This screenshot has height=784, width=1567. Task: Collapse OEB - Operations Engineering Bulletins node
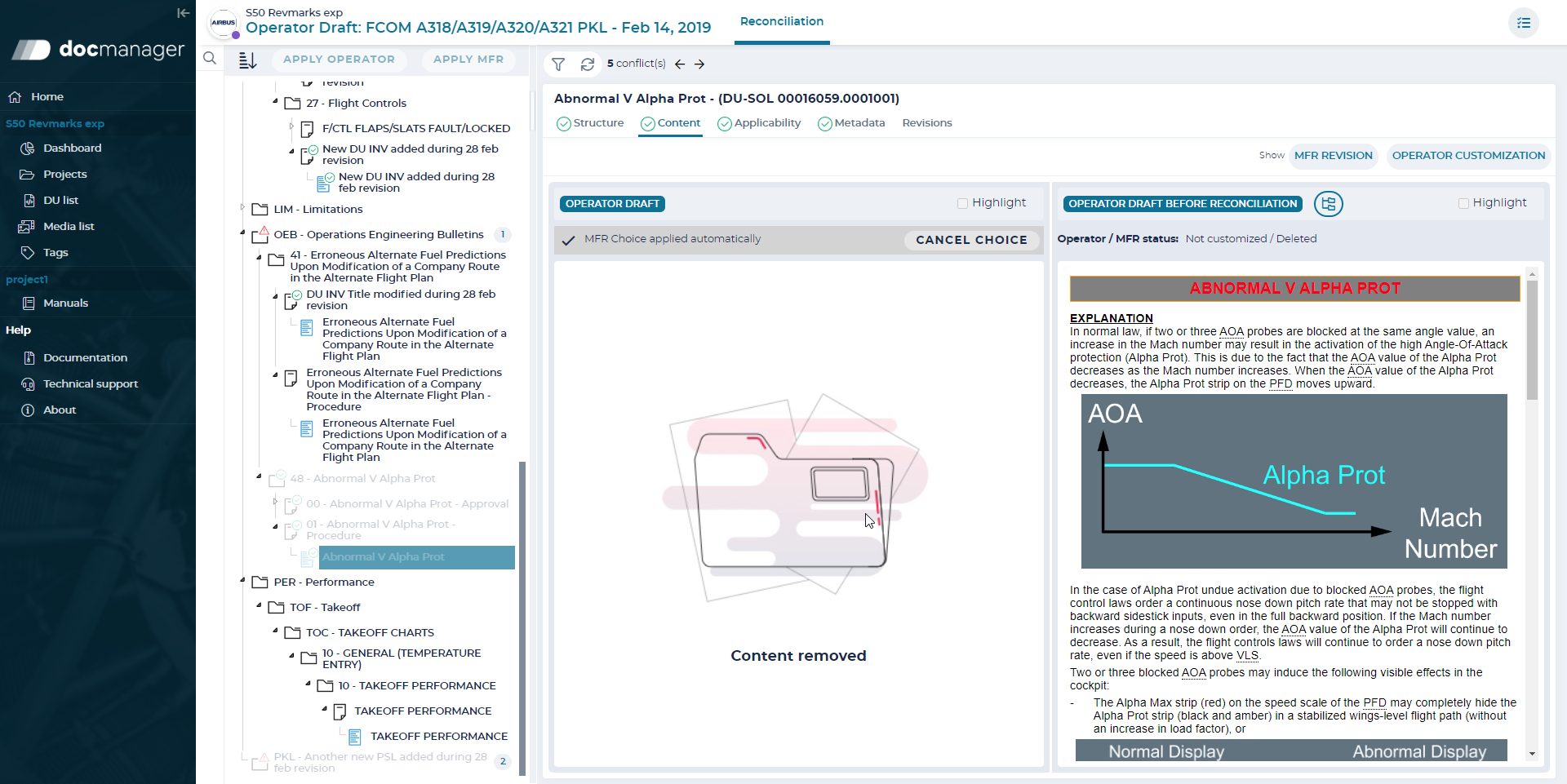[x=242, y=233]
